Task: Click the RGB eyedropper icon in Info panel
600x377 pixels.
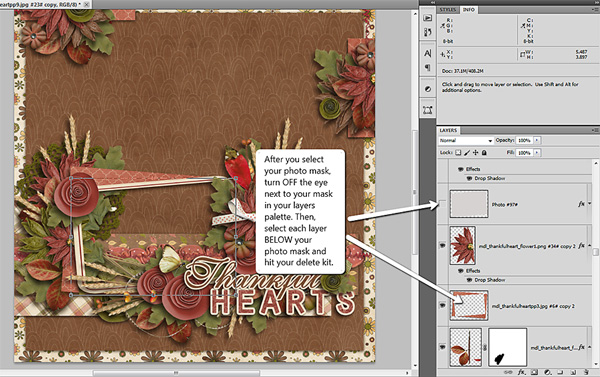Action: [x=443, y=26]
